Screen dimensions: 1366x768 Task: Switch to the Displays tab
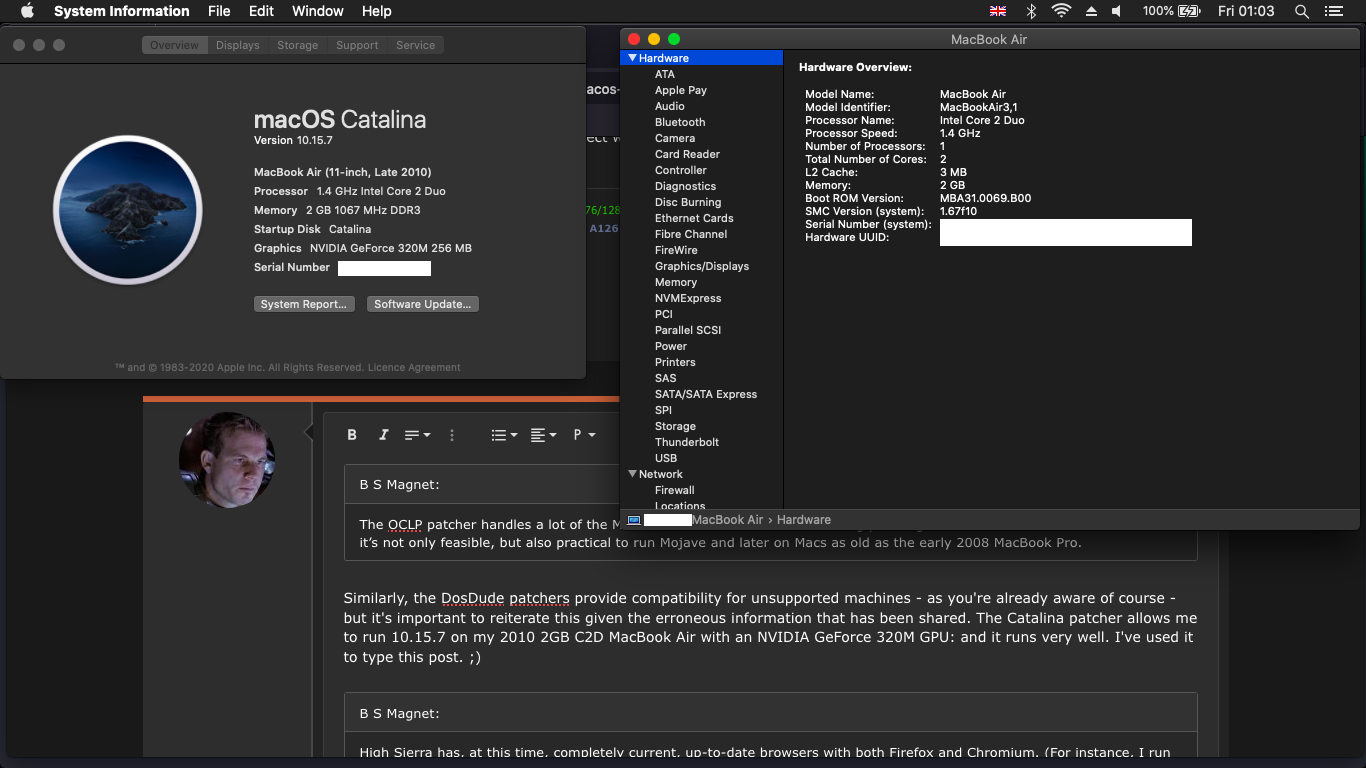[x=238, y=45]
